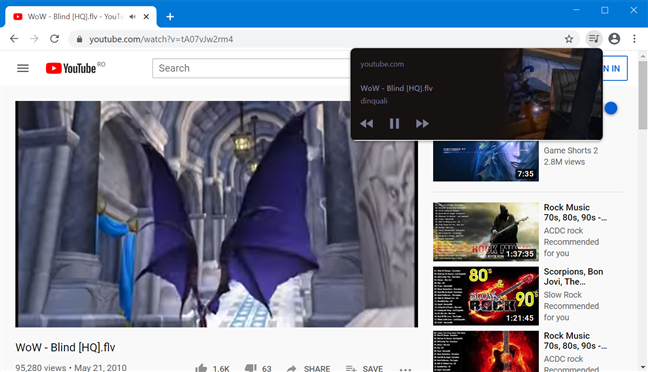
Task: Focus the YouTube Search field
Action: [251, 68]
